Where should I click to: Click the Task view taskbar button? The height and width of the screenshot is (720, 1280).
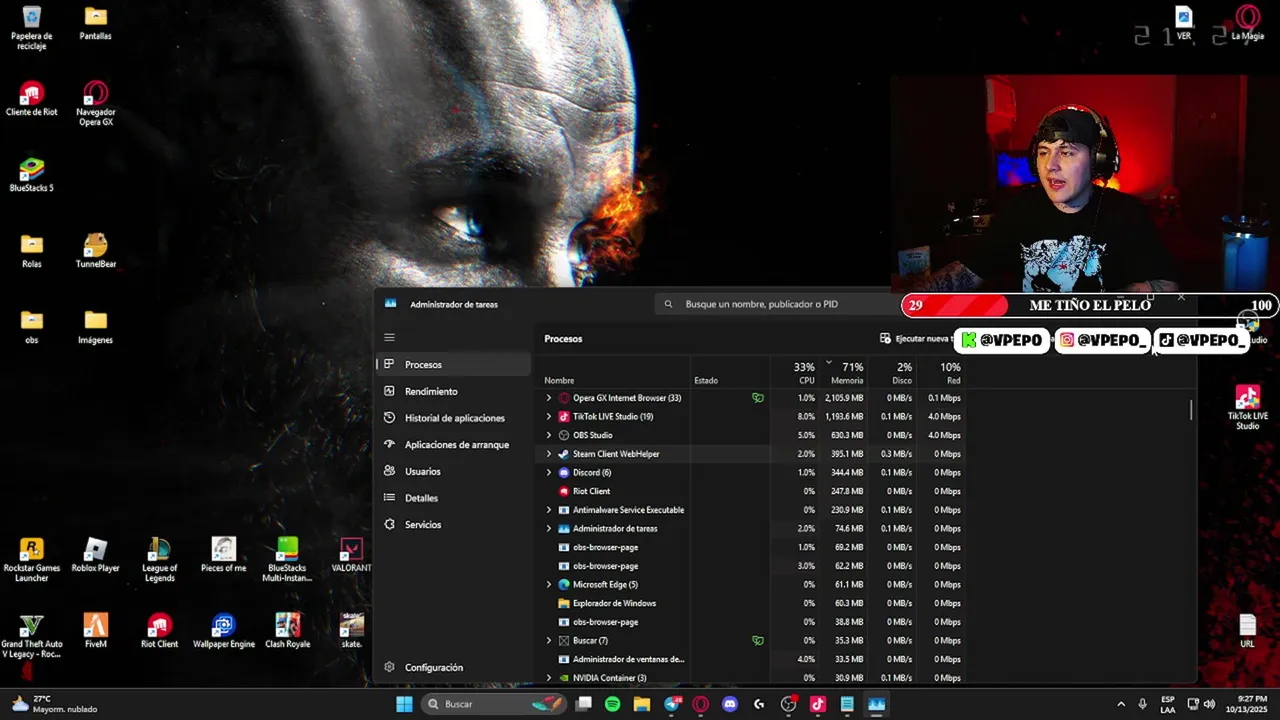(x=583, y=704)
